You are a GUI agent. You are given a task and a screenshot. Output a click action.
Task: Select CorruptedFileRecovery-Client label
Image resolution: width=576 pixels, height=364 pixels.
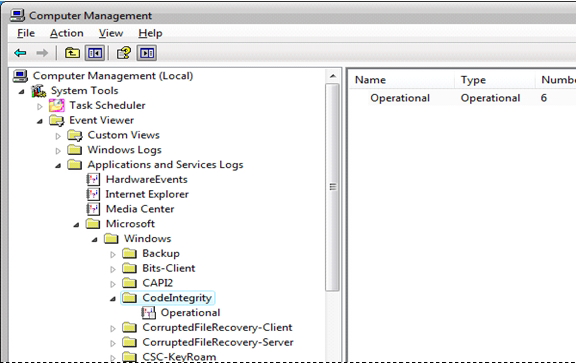(217, 327)
